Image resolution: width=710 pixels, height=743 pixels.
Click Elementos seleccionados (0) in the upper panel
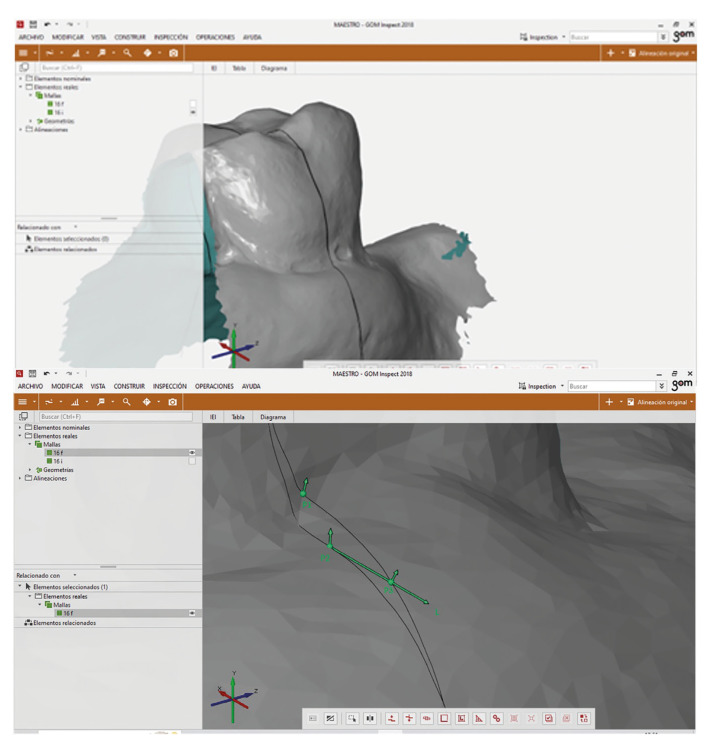point(70,239)
